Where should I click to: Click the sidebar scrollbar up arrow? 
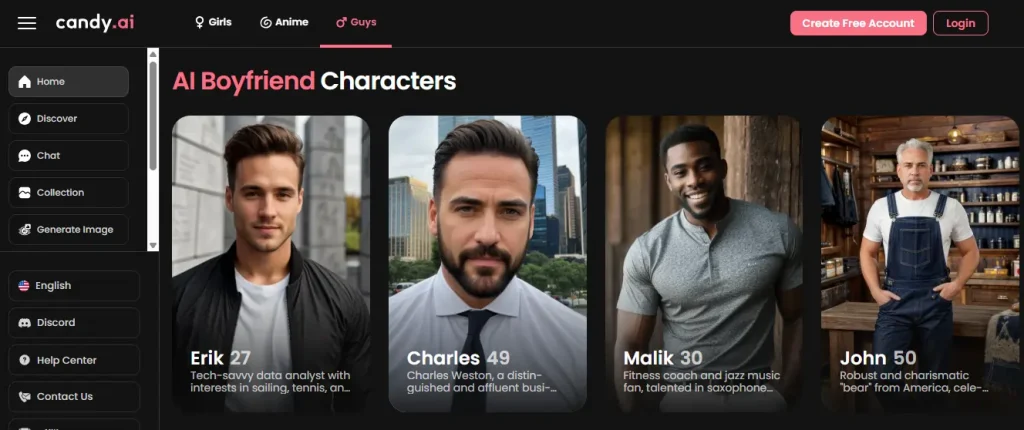153,54
